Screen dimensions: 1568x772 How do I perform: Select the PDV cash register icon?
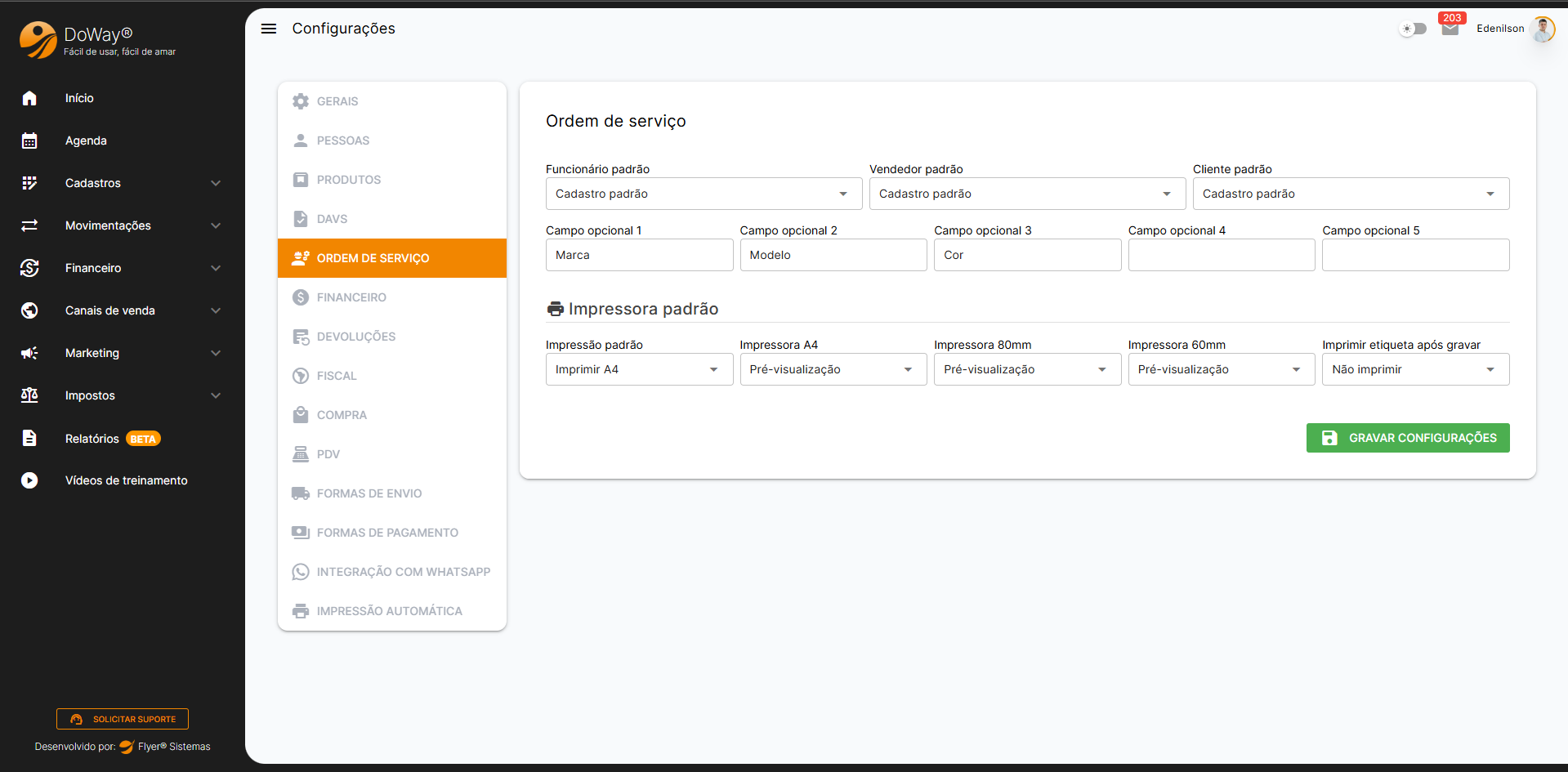click(301, 454)
